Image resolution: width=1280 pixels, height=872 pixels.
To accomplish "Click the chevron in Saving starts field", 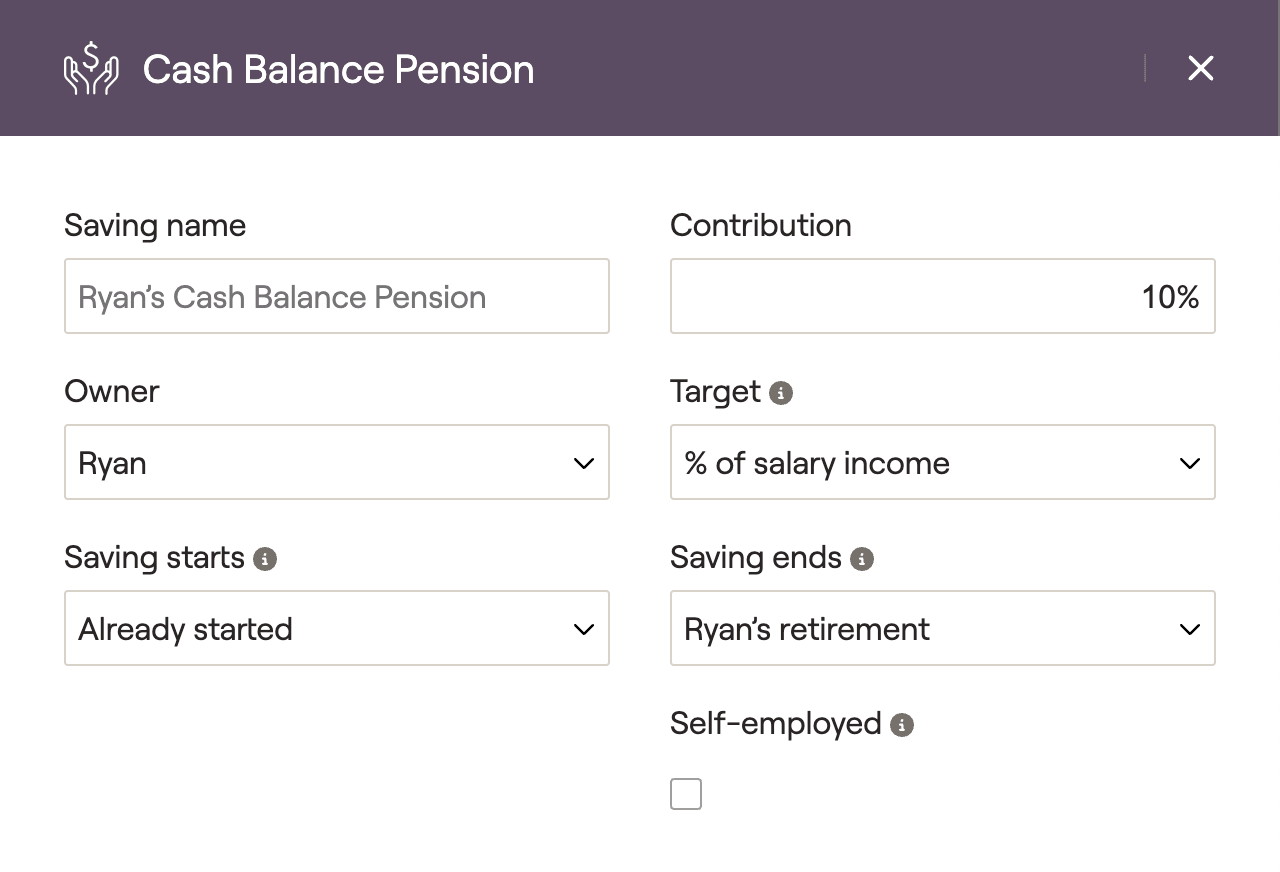I will pos(584,629).
